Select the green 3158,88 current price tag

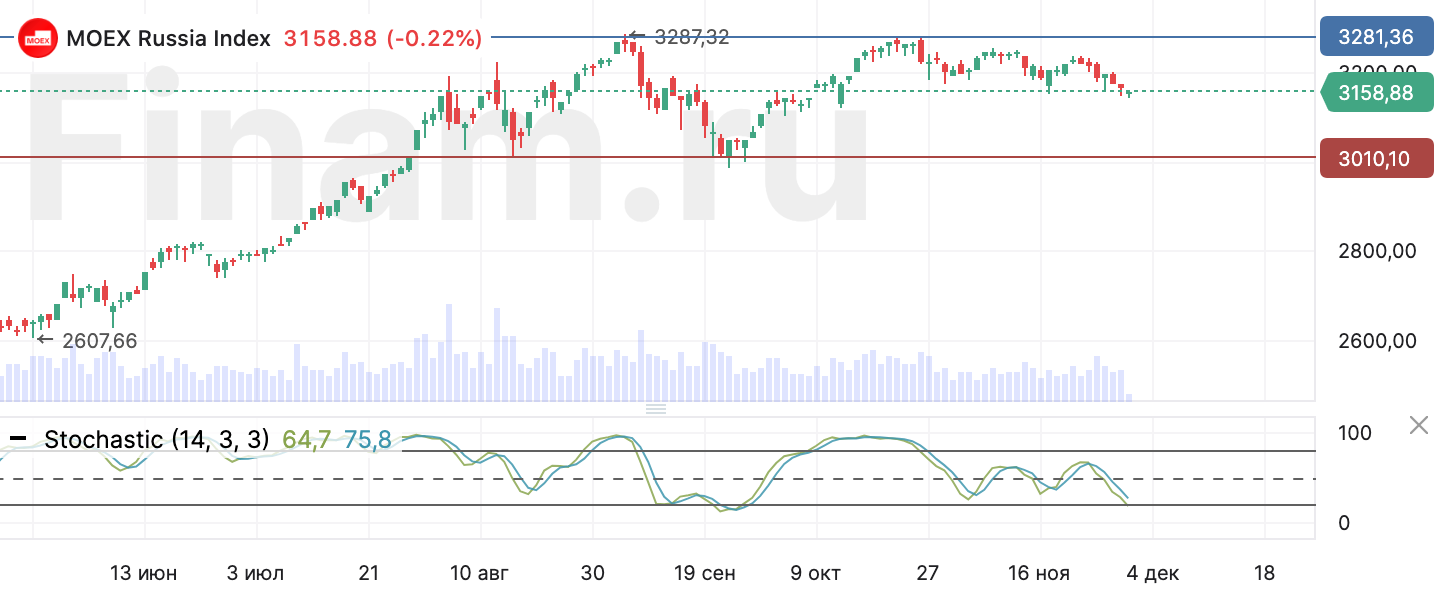tap(1376, 93)
